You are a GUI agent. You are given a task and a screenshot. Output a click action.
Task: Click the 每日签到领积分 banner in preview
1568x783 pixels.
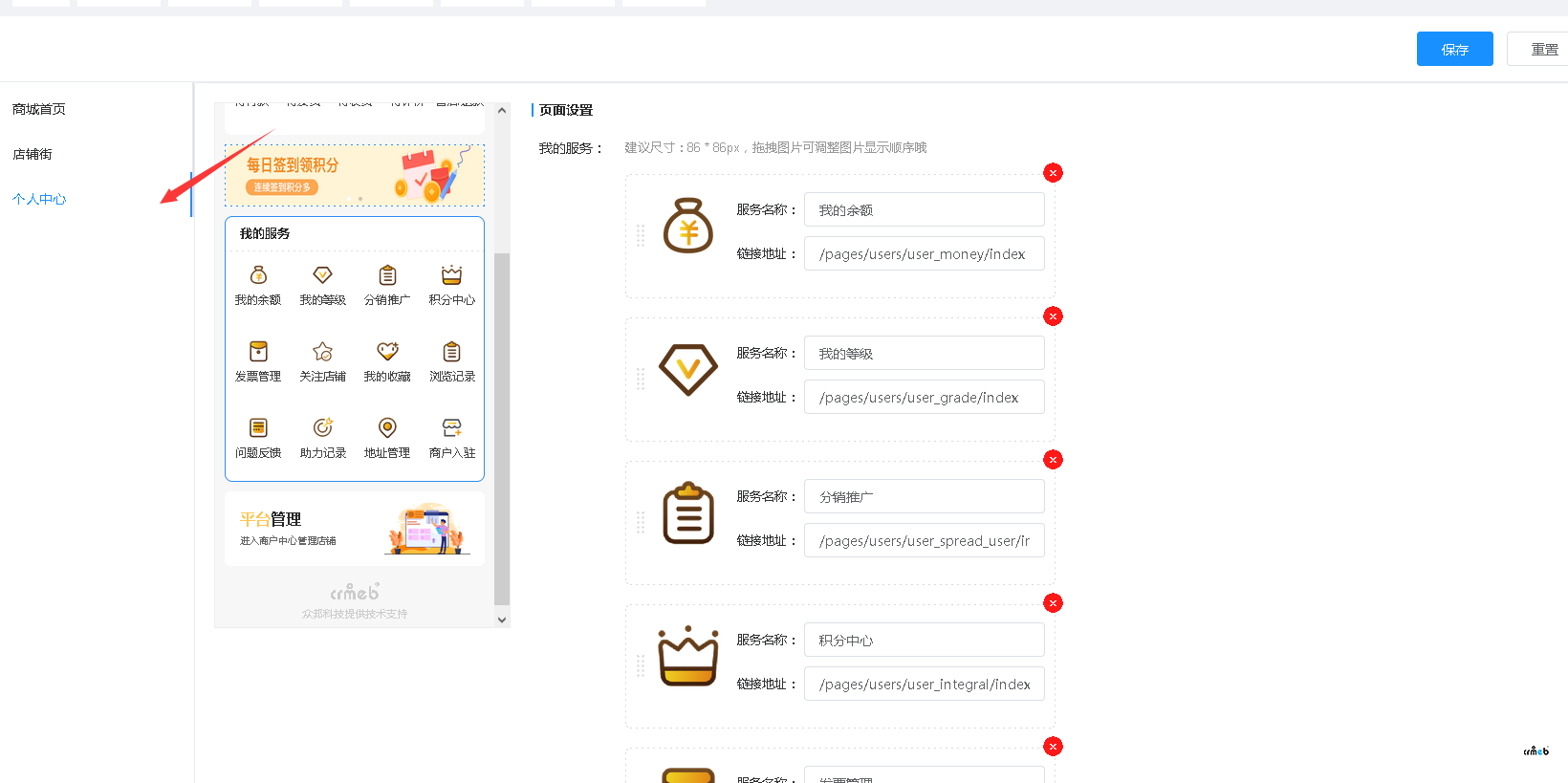(355, 175)
